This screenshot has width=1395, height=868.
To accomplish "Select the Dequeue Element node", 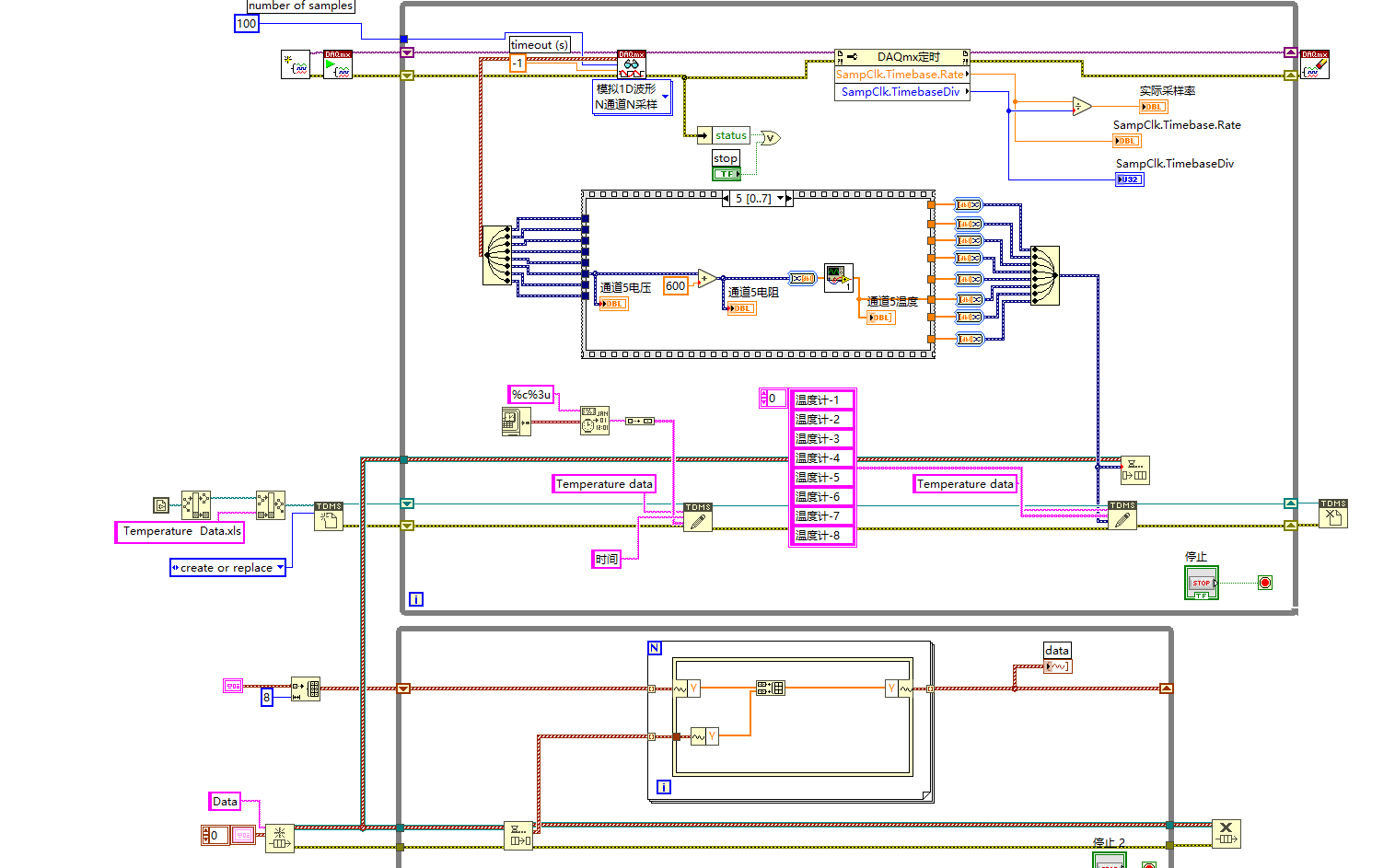I will click(518, 836).
